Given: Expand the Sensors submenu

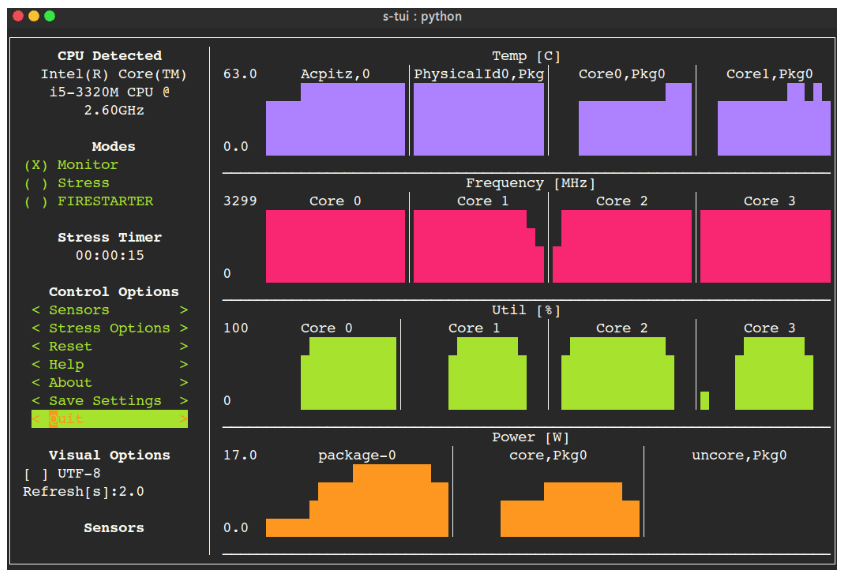Looking at the screenshot, I should click(78, 309).
